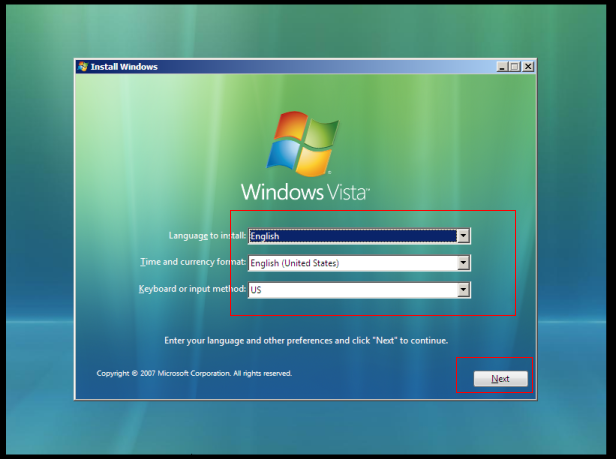Click the 'Enter your language and other preferences' text

click(306, 340)
